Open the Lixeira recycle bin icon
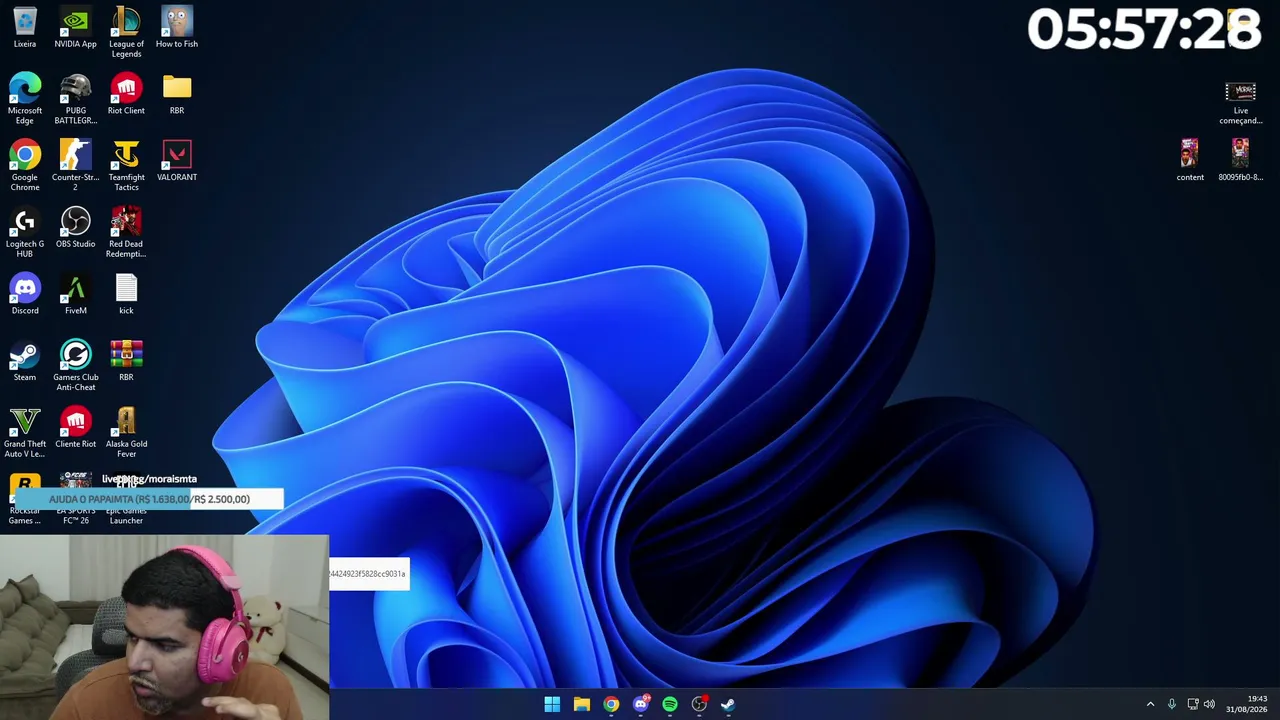 [25, 27]
